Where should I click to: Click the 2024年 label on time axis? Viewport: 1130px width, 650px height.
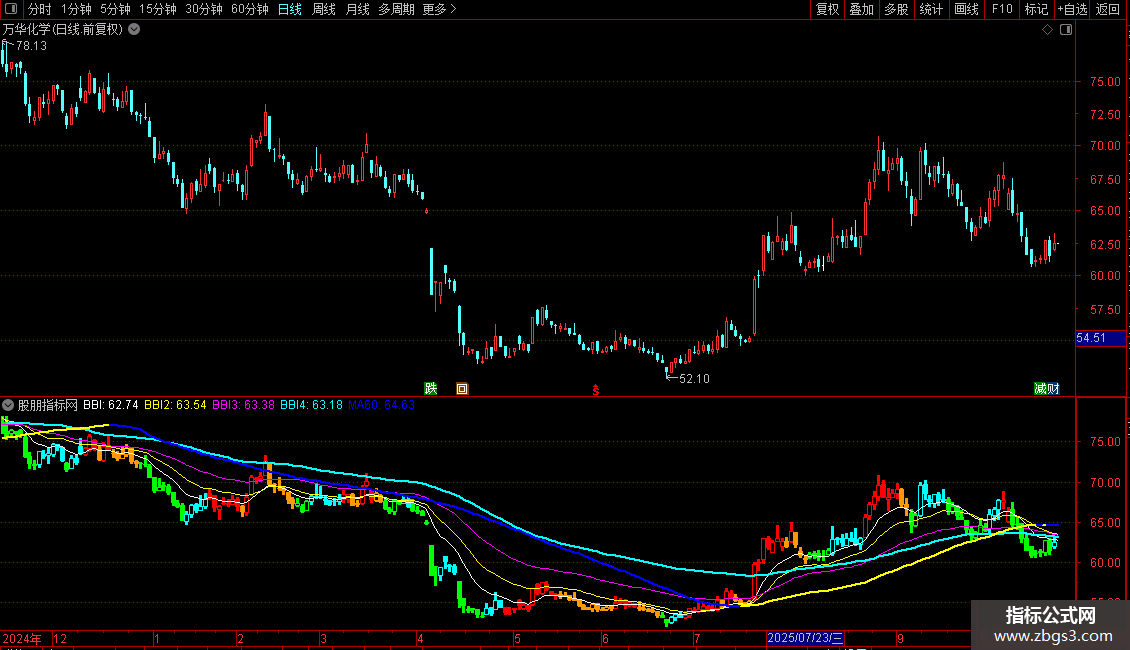[22, 638]
